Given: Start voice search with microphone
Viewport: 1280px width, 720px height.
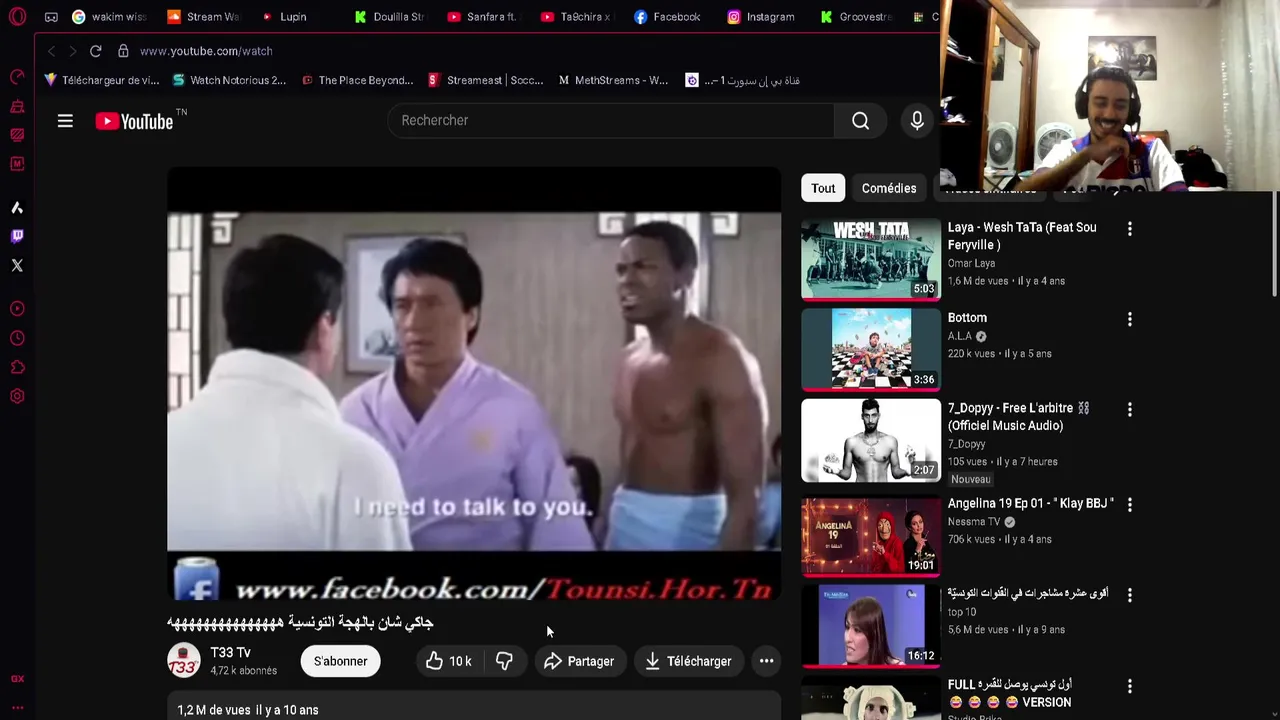Looking at the screenshot, I should point(917,121).
